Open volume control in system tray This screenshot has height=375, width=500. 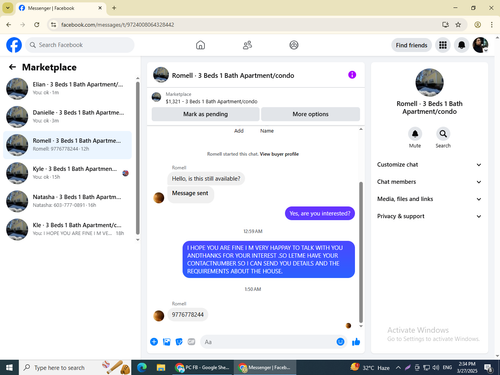(x=436, y=368)
